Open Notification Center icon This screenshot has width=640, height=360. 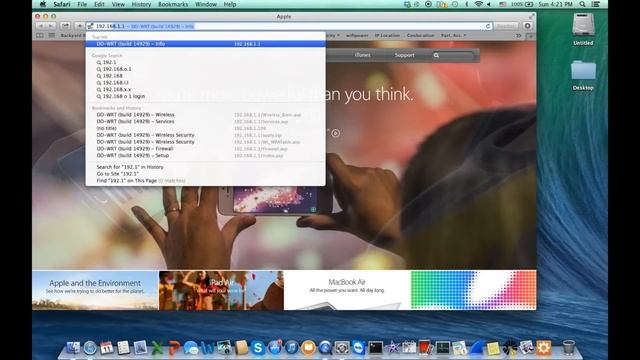point(596,4)
